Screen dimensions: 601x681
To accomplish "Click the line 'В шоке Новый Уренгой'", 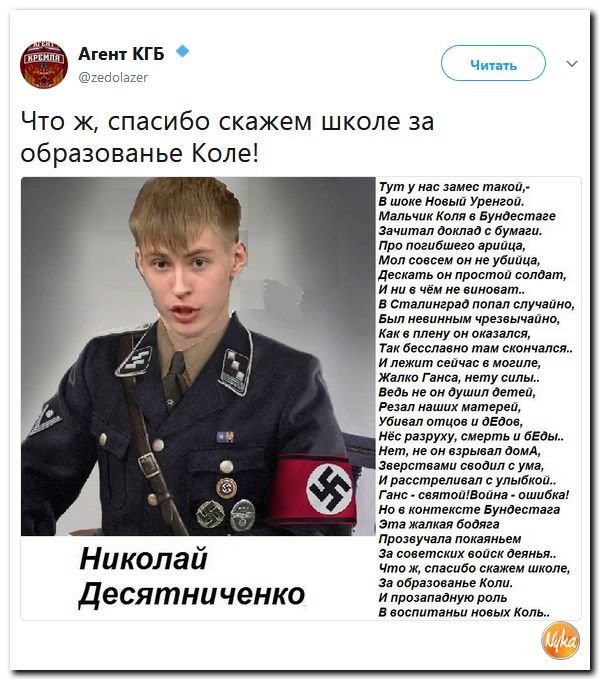I will coord(451,201).
